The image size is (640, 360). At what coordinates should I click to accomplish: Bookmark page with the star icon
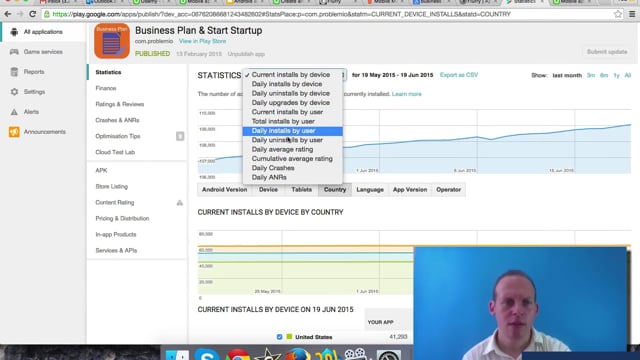coord(618,14)
